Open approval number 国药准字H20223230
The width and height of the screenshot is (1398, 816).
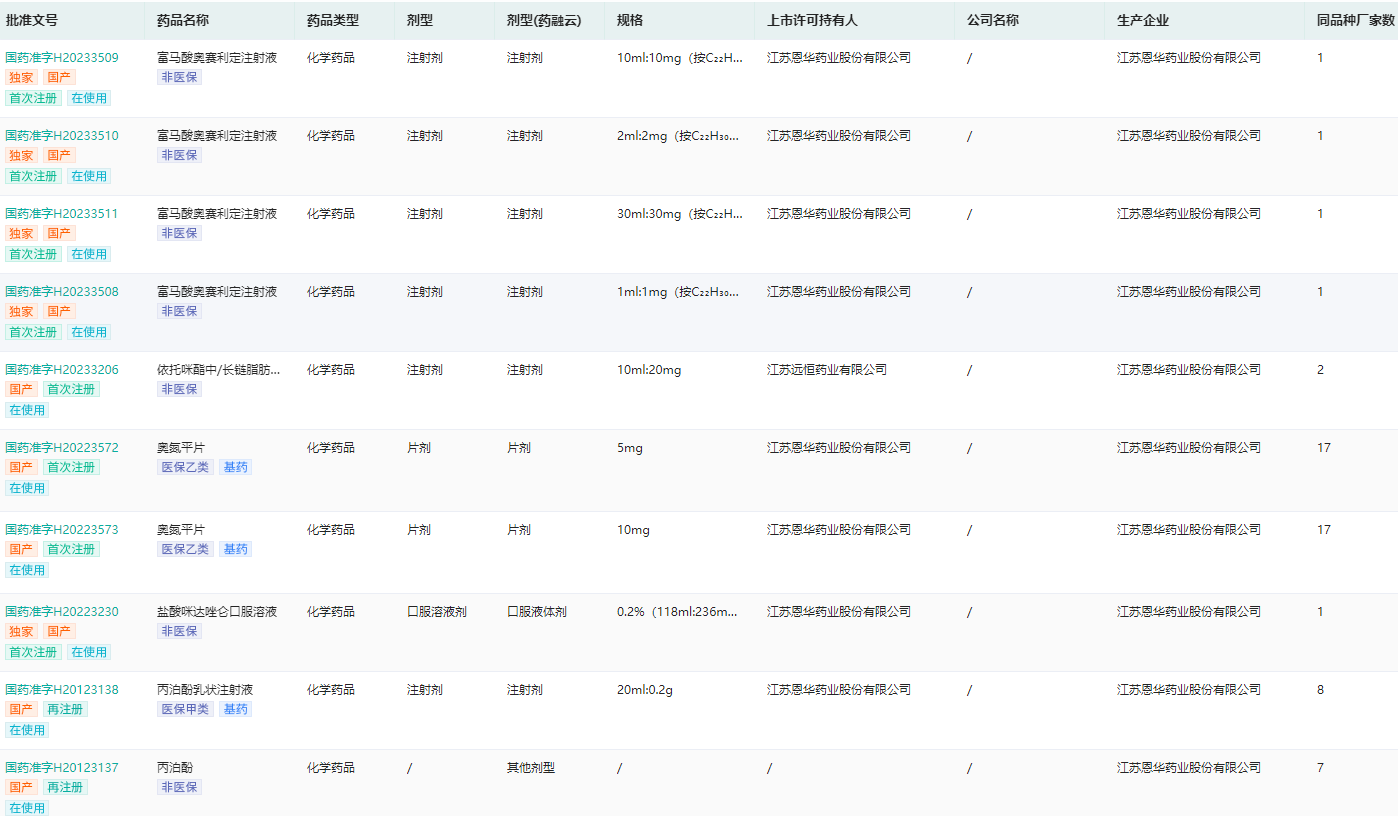pyautogui.click(x=62, y=612)
